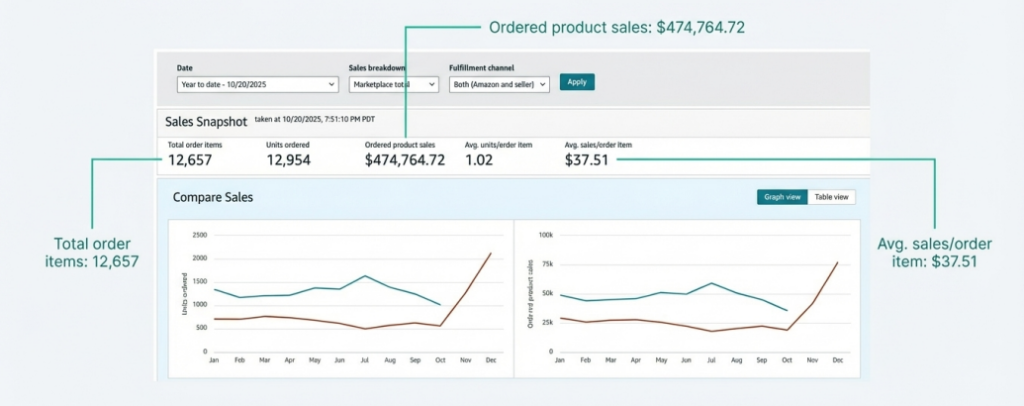Viewport: 1024px width, 406px height.
Task: Click the Compare Sales heading
Action: pos(213,198)
